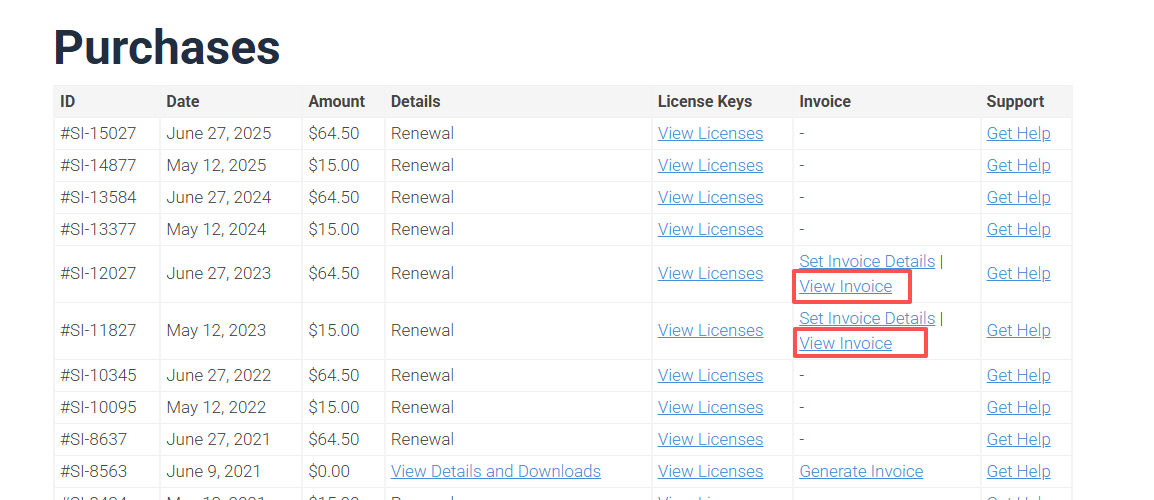
Task: Get help for order #SI-15027
Action: click(x=1018, y=134)
